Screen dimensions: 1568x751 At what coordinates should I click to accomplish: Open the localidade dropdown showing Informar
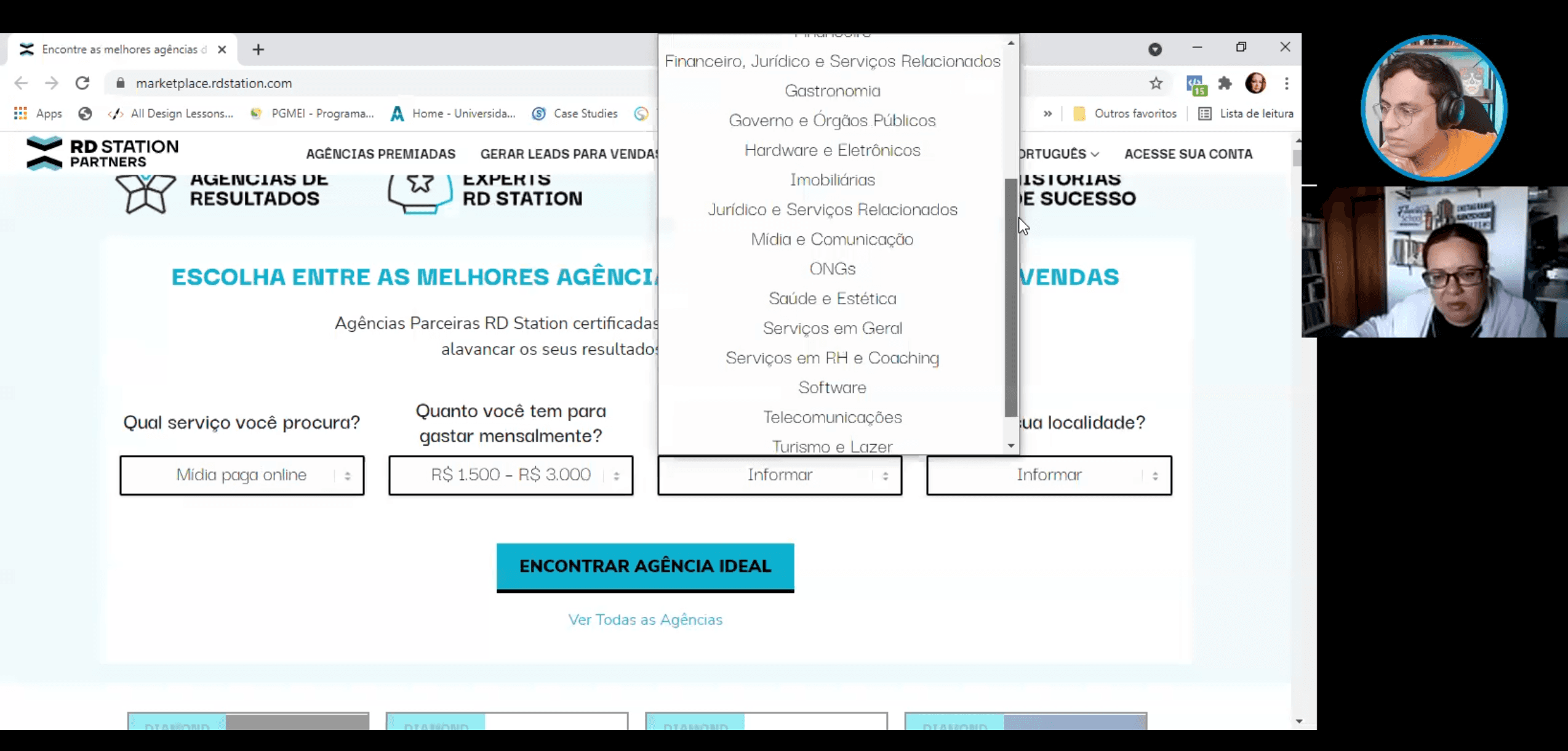pyautogui.click(x=1049, y=475)
